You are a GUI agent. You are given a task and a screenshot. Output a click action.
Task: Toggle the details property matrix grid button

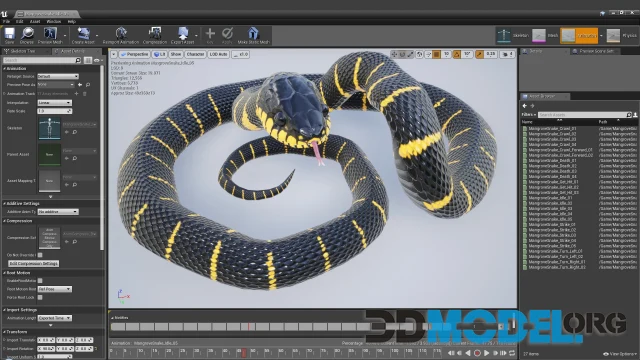click(x=88, y=60)
